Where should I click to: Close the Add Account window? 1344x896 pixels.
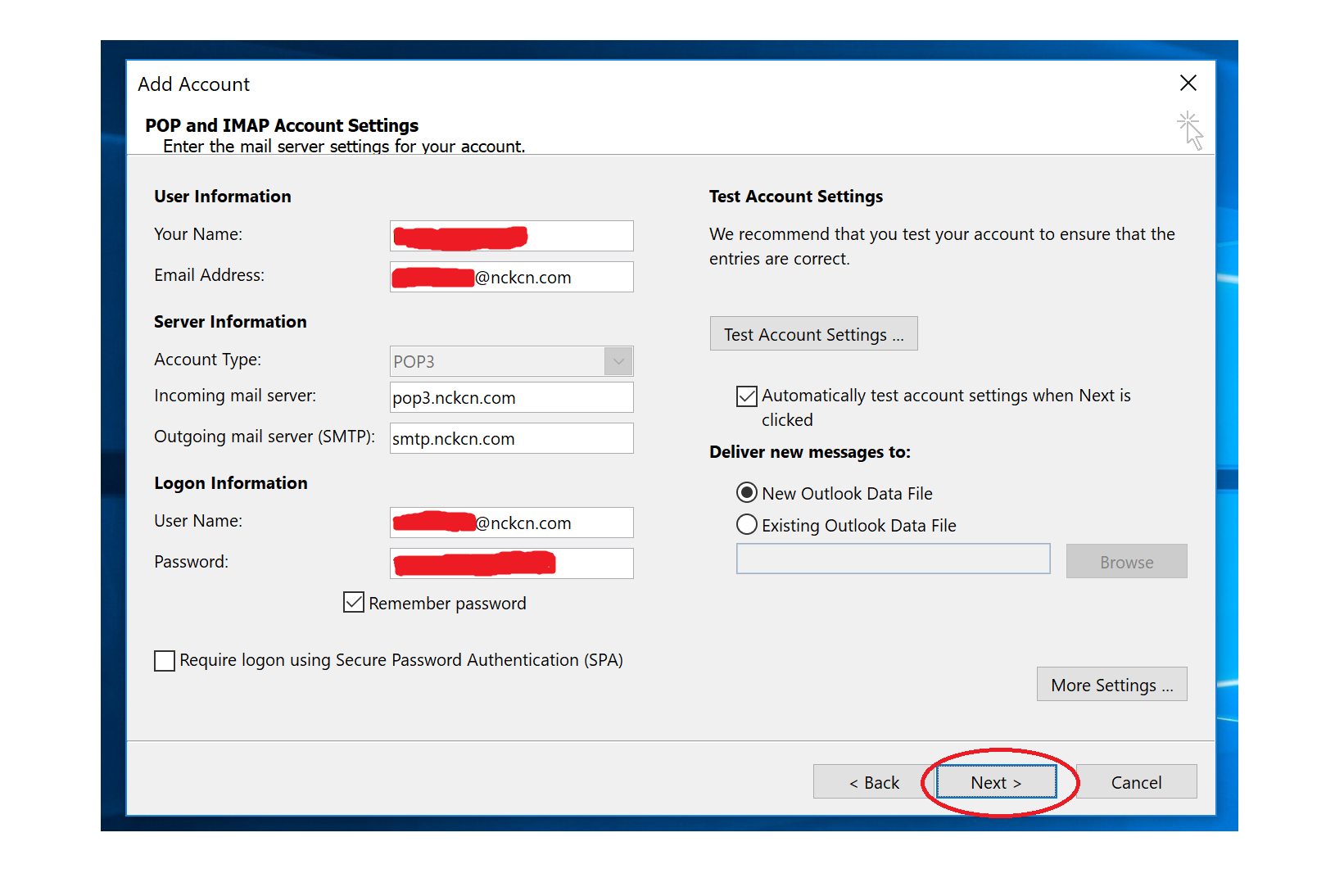1188,83
